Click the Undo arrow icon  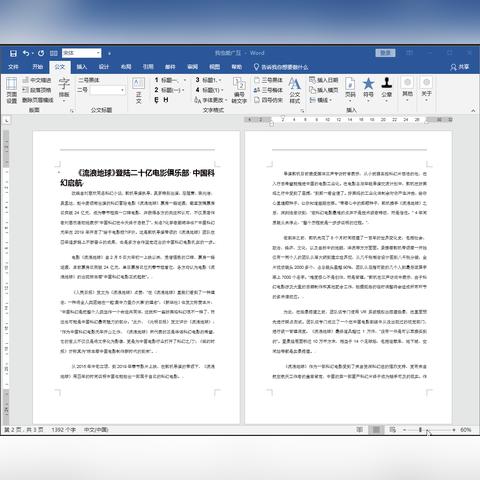(26, 53)
